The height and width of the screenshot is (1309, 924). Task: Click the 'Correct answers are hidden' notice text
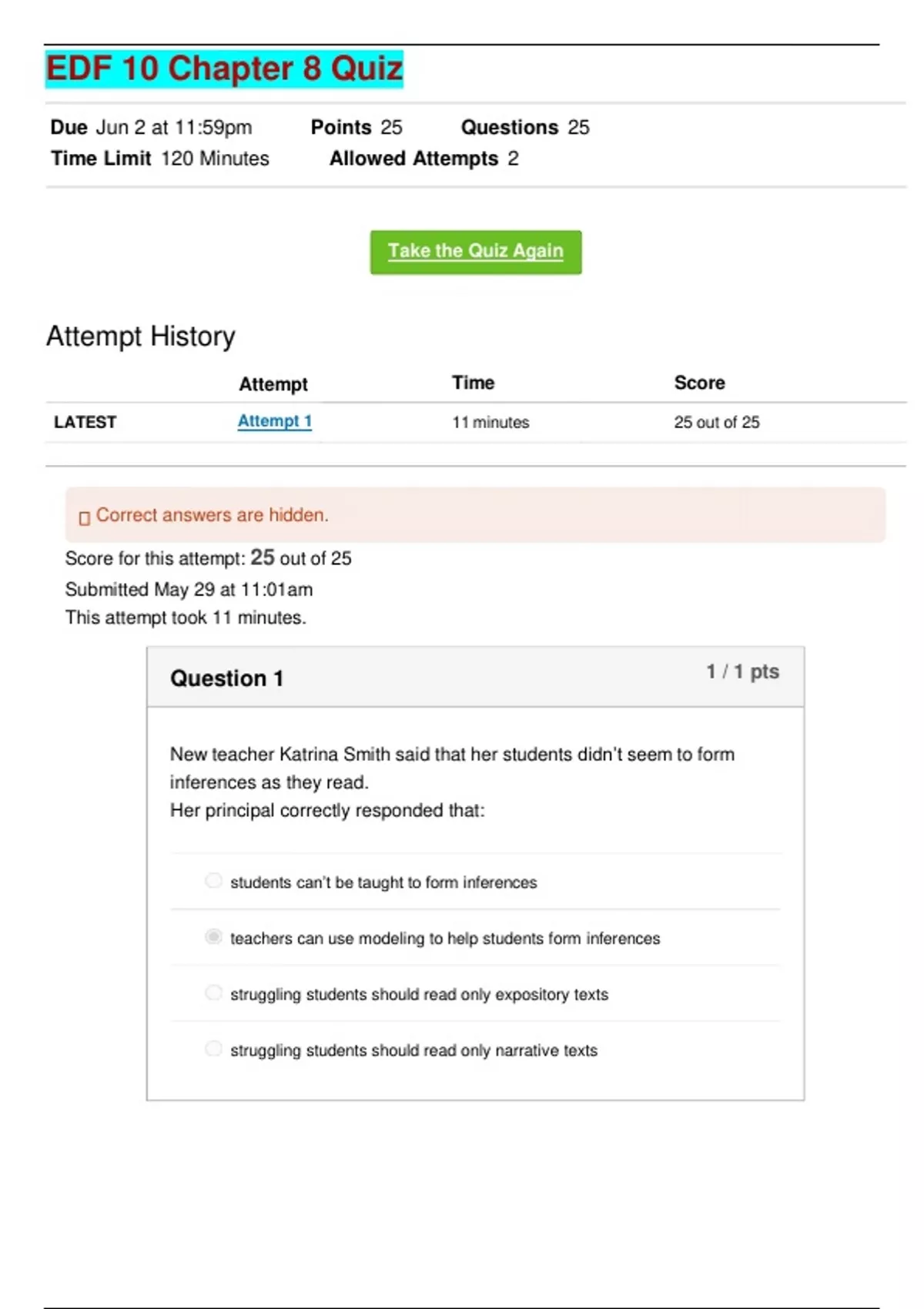click(x=212, y=515)
